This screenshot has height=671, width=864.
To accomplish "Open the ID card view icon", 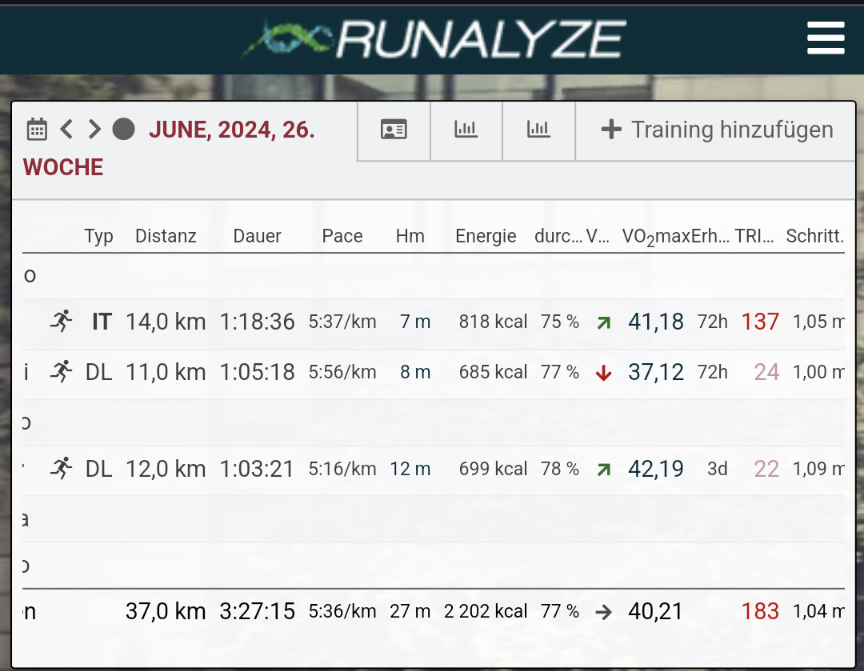I will click(x=394, y=130).
